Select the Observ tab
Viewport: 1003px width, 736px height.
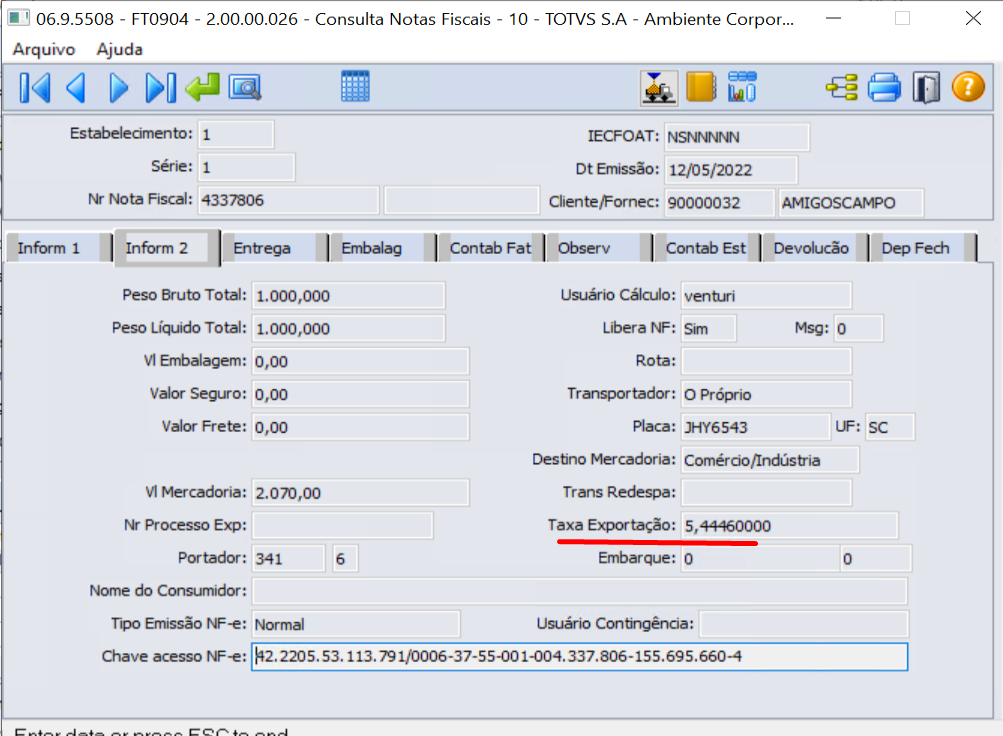(599, 248)
